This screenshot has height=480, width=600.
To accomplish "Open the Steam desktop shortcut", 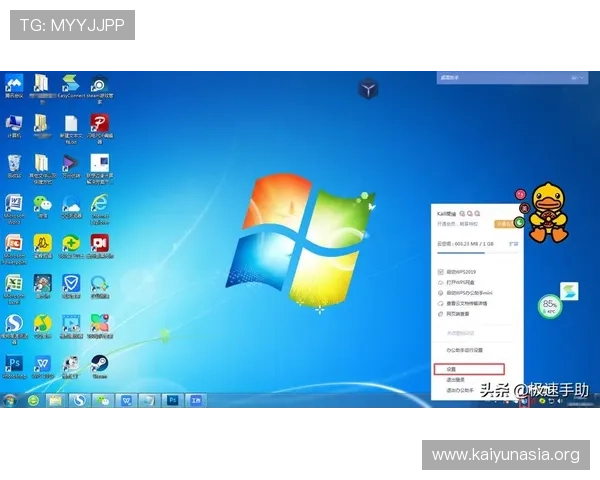I will (x=100, y=363).
